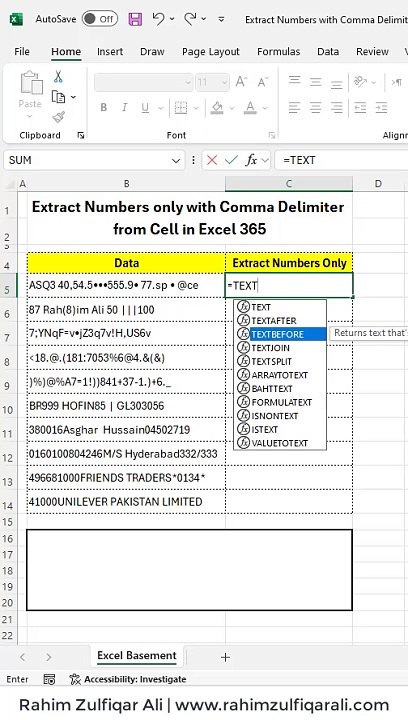Click the Paste clipboard icon
This screenshot has height=720, width=408.
coord(31,83)
